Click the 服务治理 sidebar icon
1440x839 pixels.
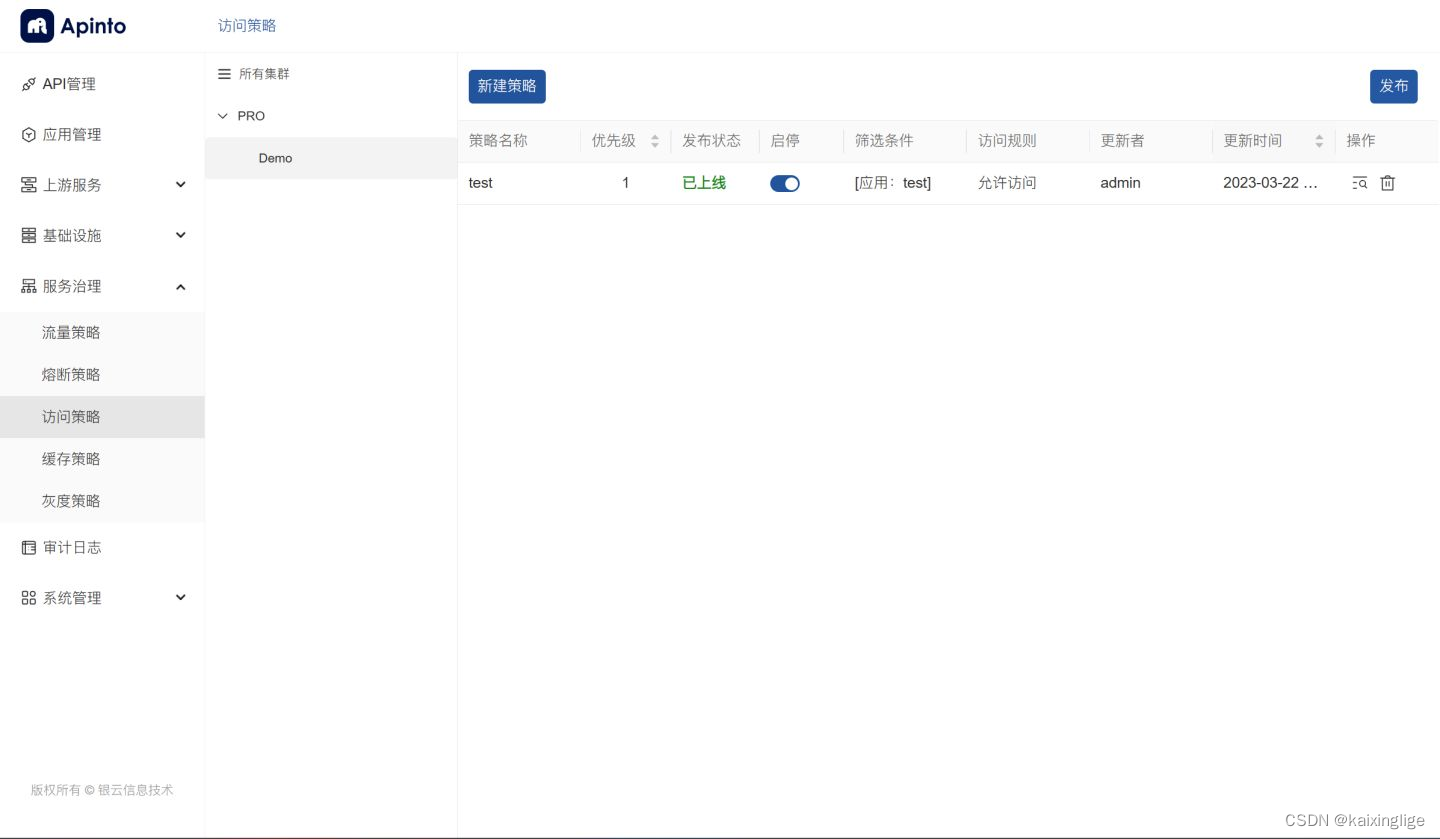pos(28,286)
